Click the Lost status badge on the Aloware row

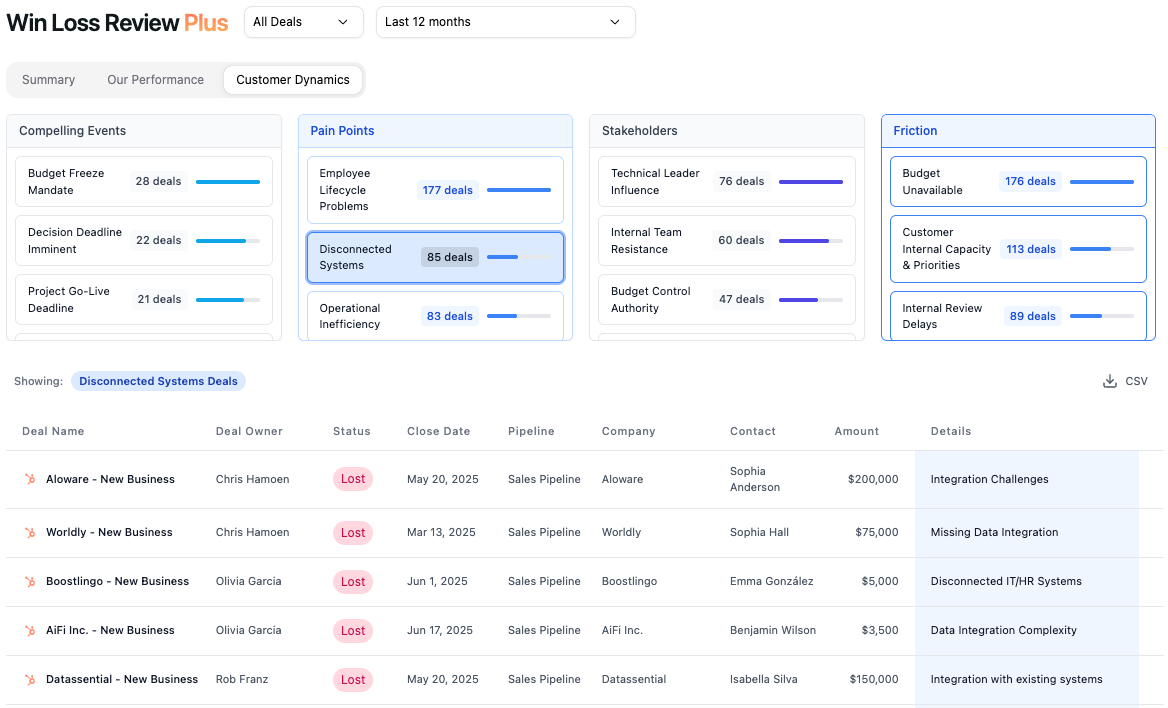(x=352, y=479)
